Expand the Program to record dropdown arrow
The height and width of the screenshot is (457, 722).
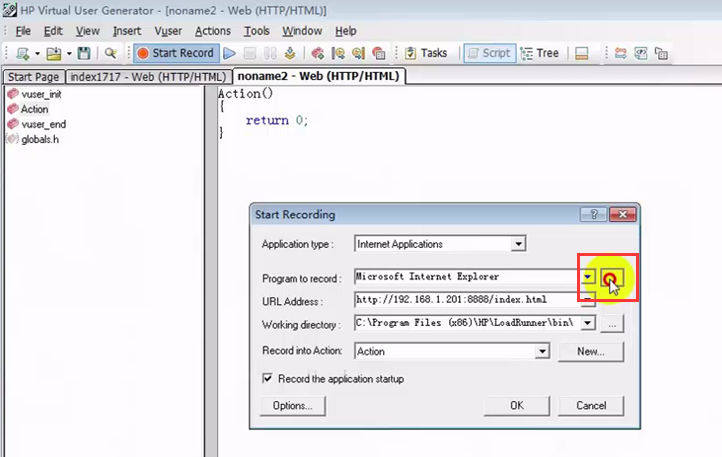[588, 277]
